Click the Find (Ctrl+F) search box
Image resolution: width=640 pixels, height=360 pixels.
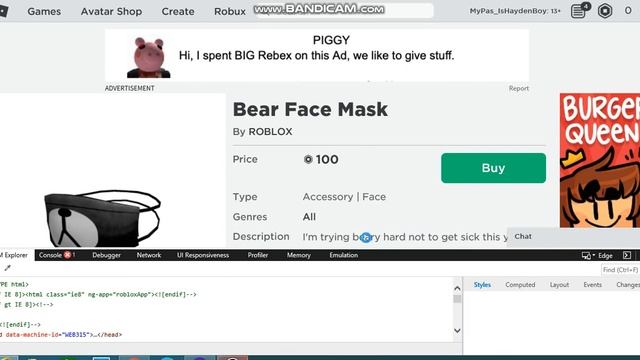pos(620,270)
